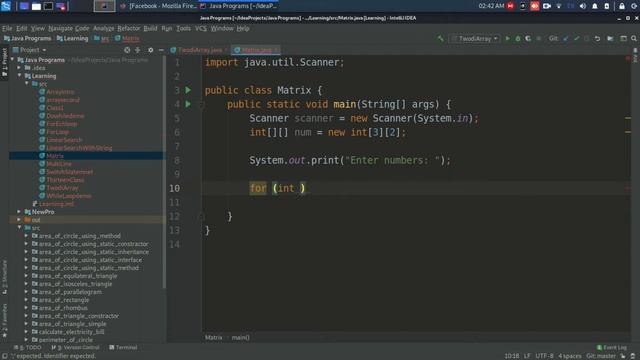The image size is (640, 360).
Task: Open the Structure side tool window tab
Action: 4,278
